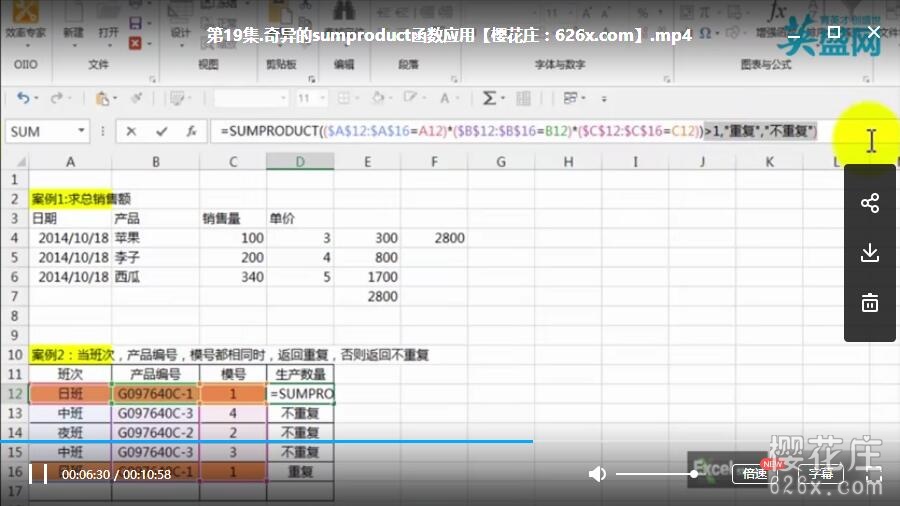Click cell B4 苹果
This screenshot has height=506, width=900.
156,238
